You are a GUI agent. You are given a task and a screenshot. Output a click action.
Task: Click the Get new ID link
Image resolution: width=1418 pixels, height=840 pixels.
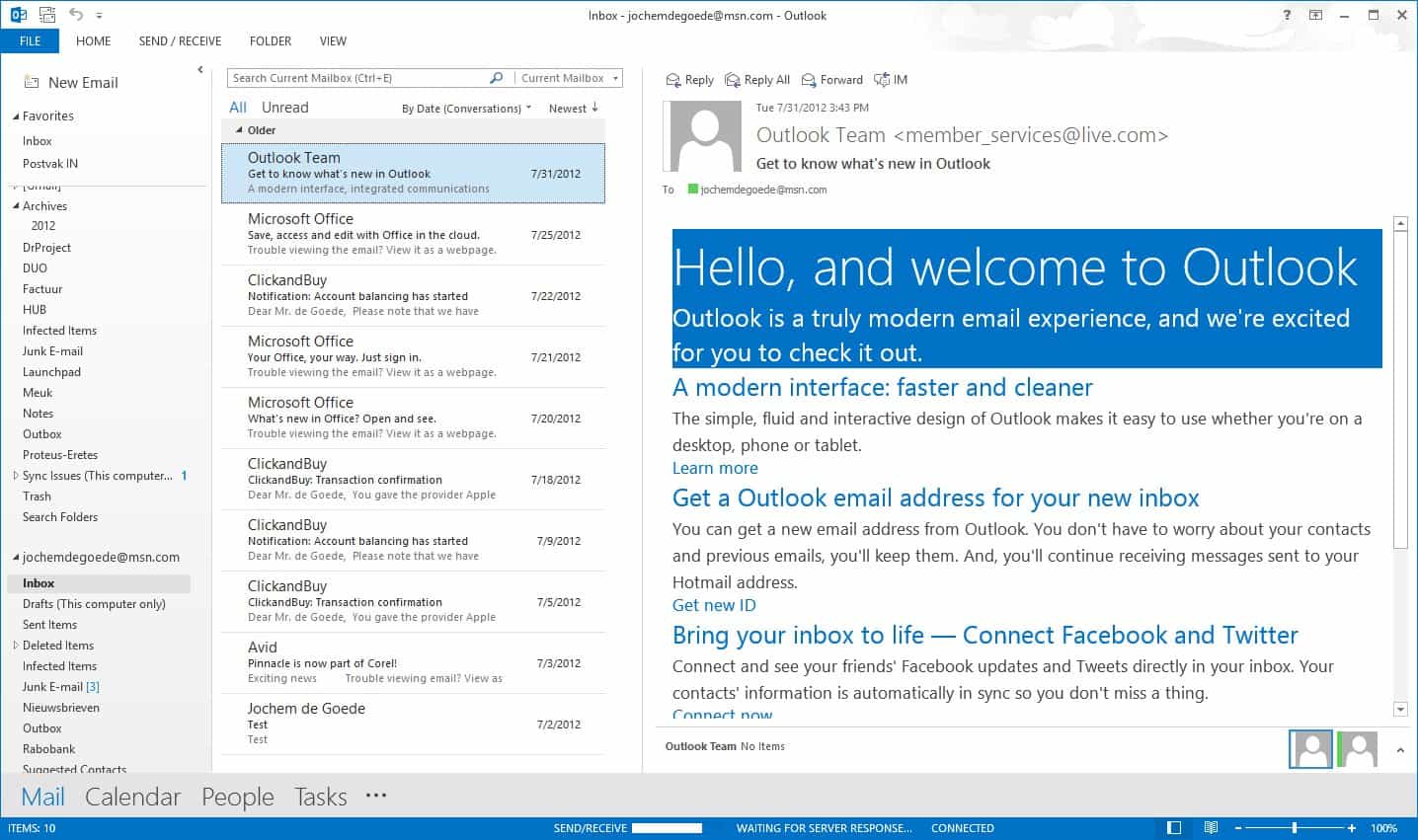pos(714,605)
